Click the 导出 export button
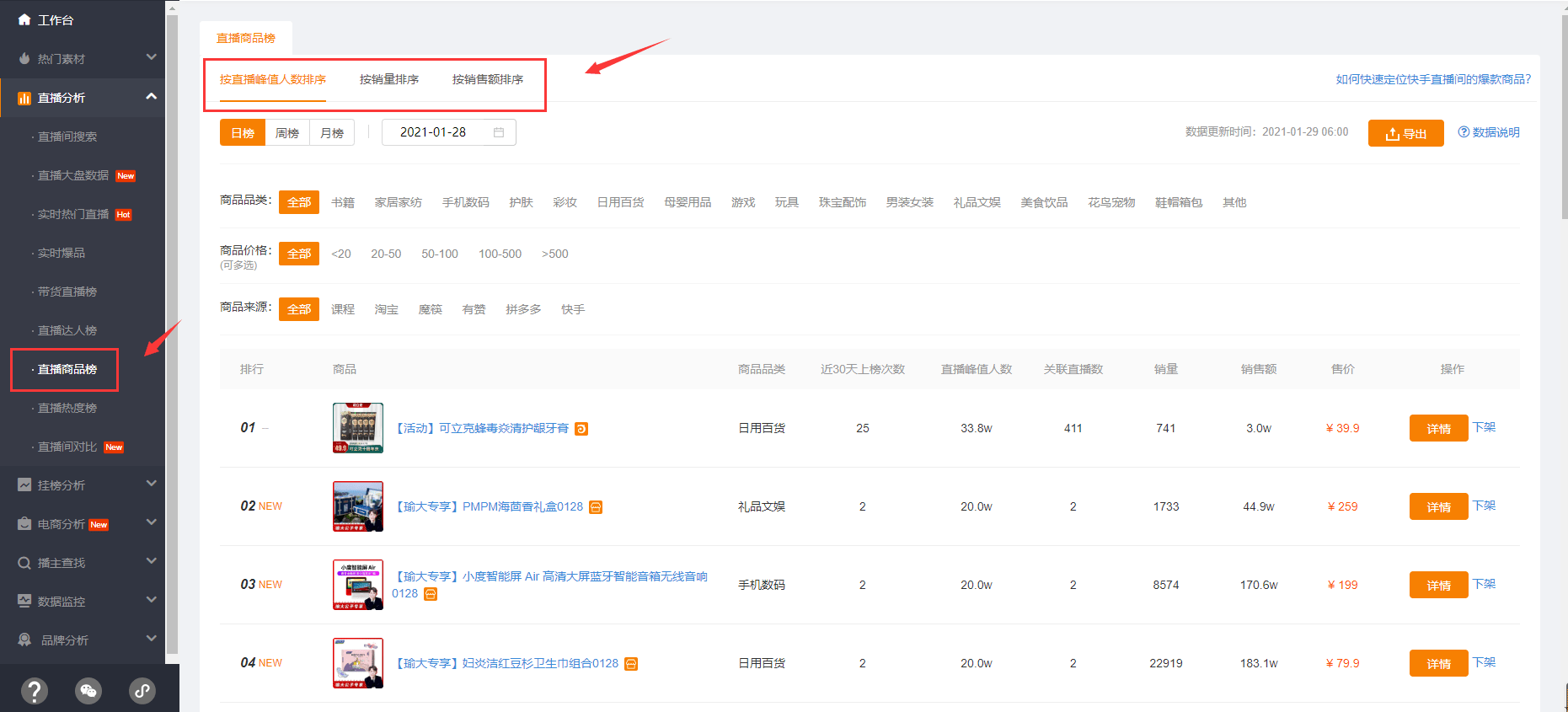Viewport: 1568px width, 712px height. (1405, 133)
